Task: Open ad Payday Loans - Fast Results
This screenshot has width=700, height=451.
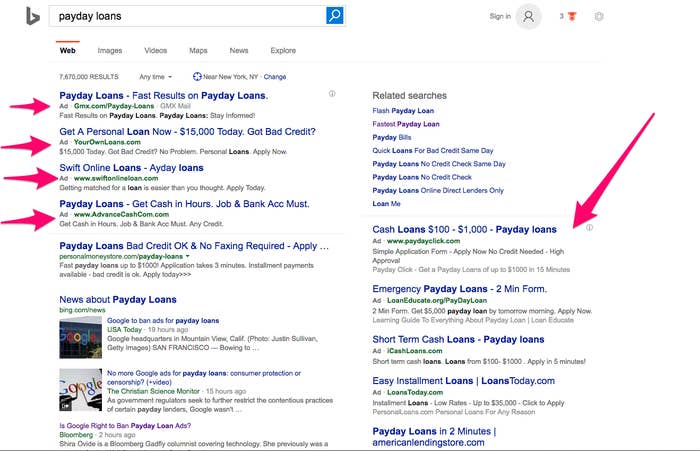Action: (x=163, y=96)
